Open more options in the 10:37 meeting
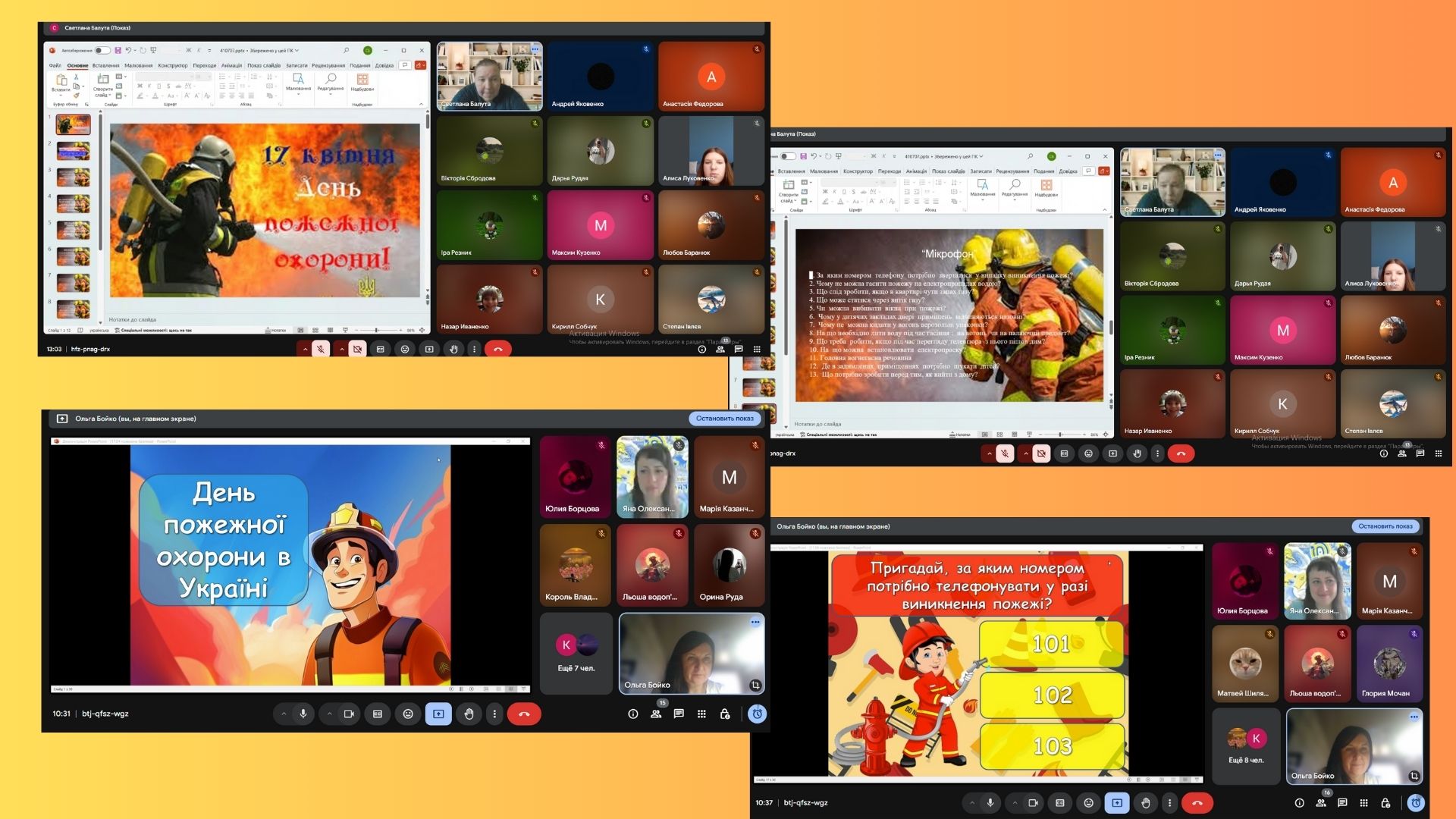This screenshot has width=1456, height=819. click(1169, 802)
